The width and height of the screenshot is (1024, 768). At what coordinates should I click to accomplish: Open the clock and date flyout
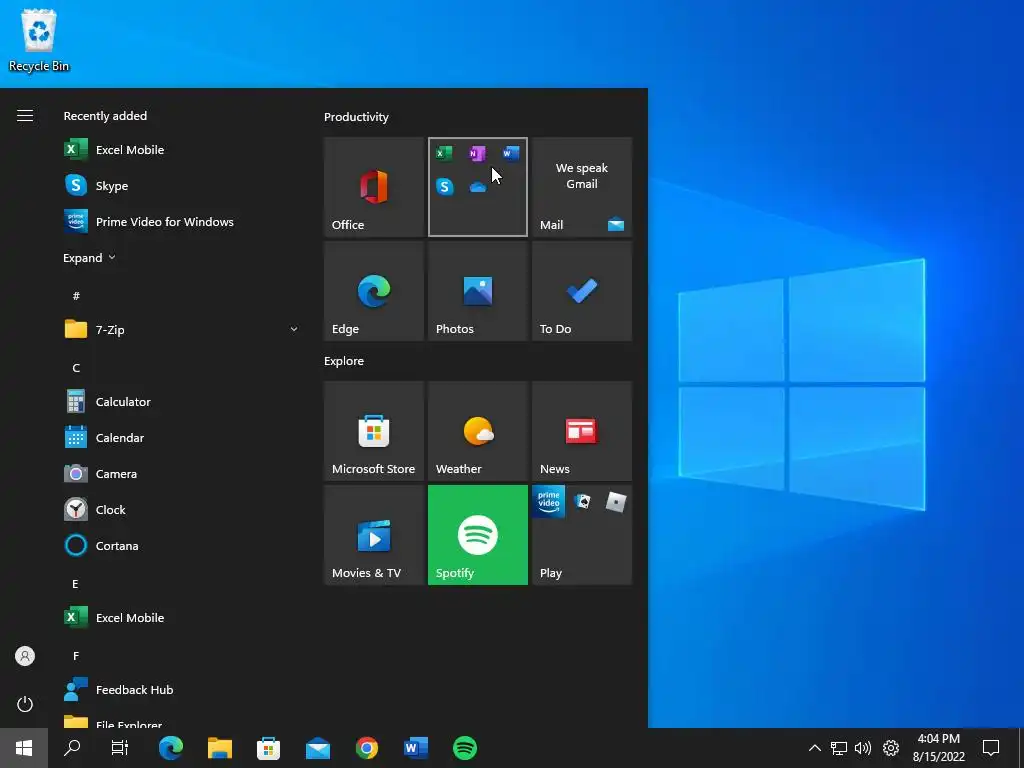tap(938, 748)
